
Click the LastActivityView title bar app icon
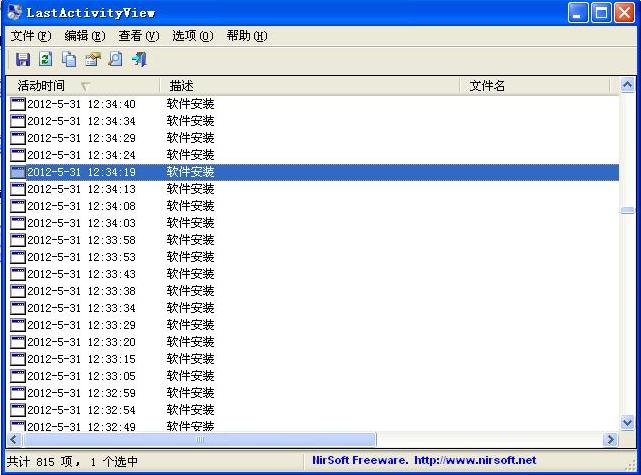[14, 12]
